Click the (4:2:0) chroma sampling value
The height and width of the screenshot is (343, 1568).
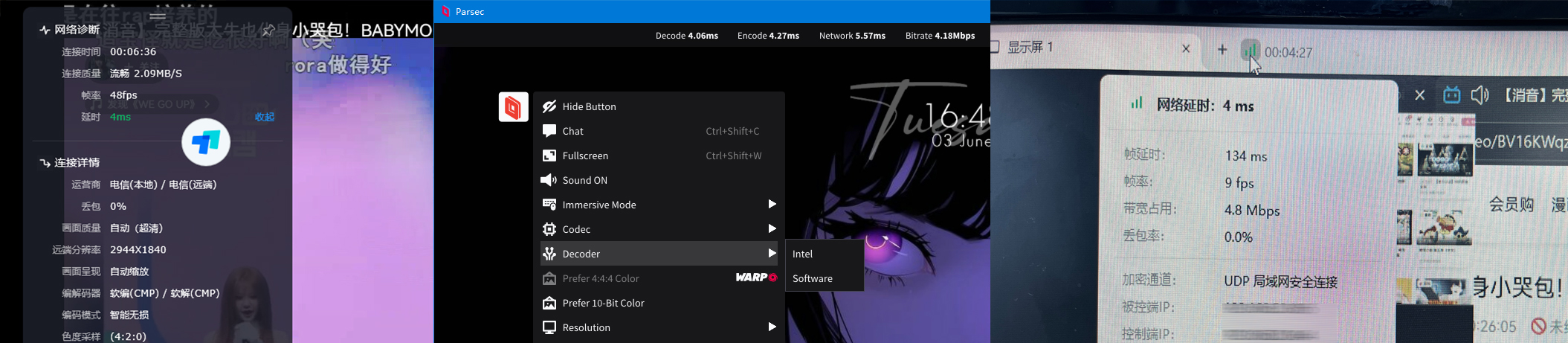(128, 336)
